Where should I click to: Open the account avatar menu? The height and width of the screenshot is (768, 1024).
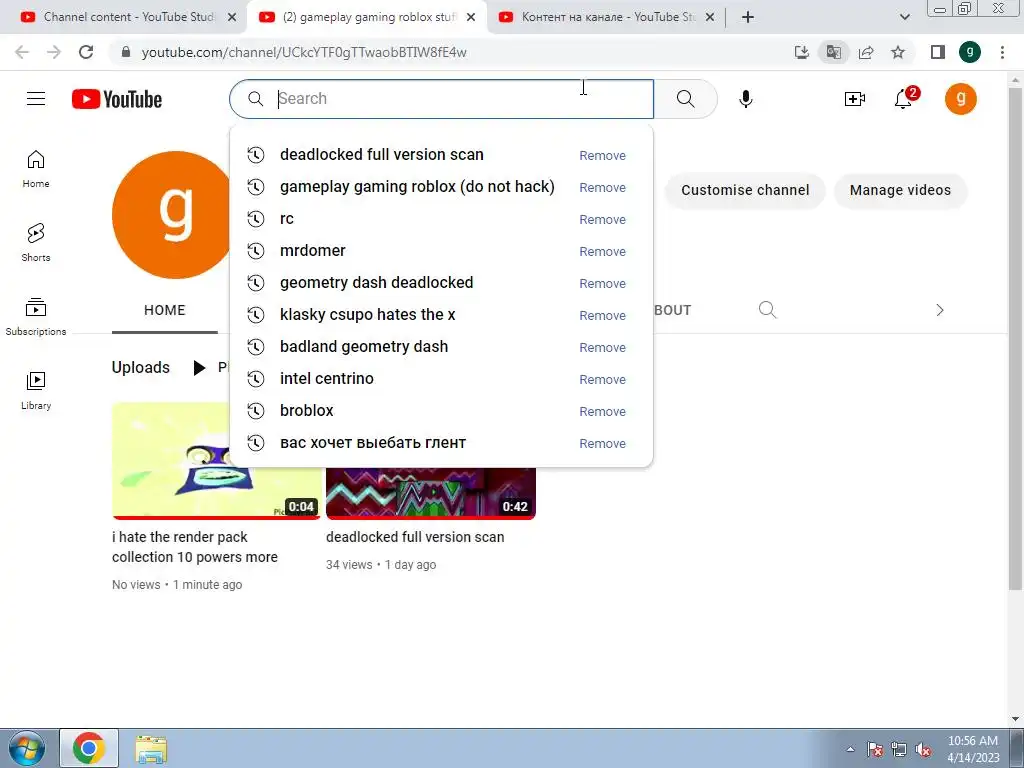click(960, 99)
